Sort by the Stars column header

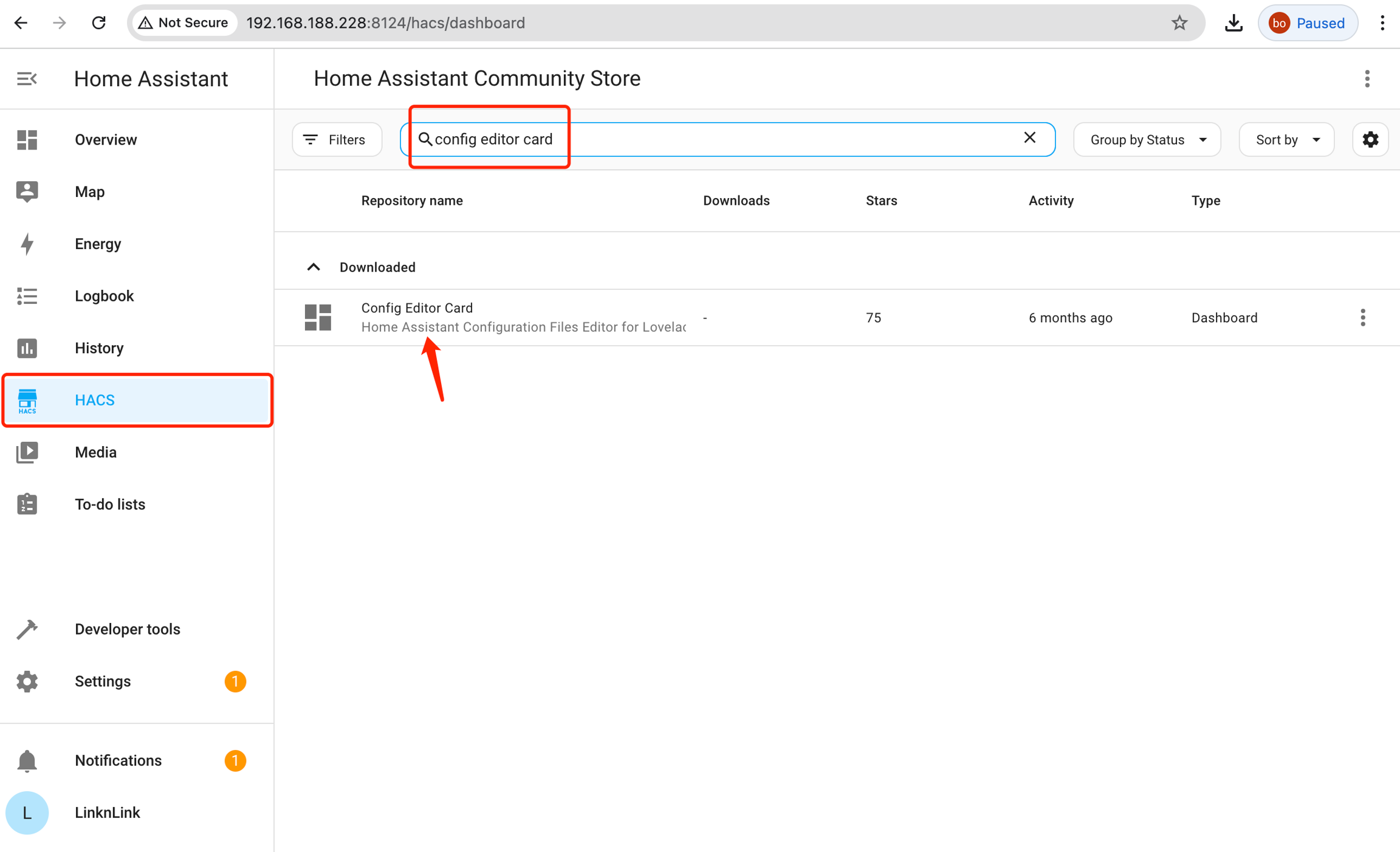click(x=881, y=201)
